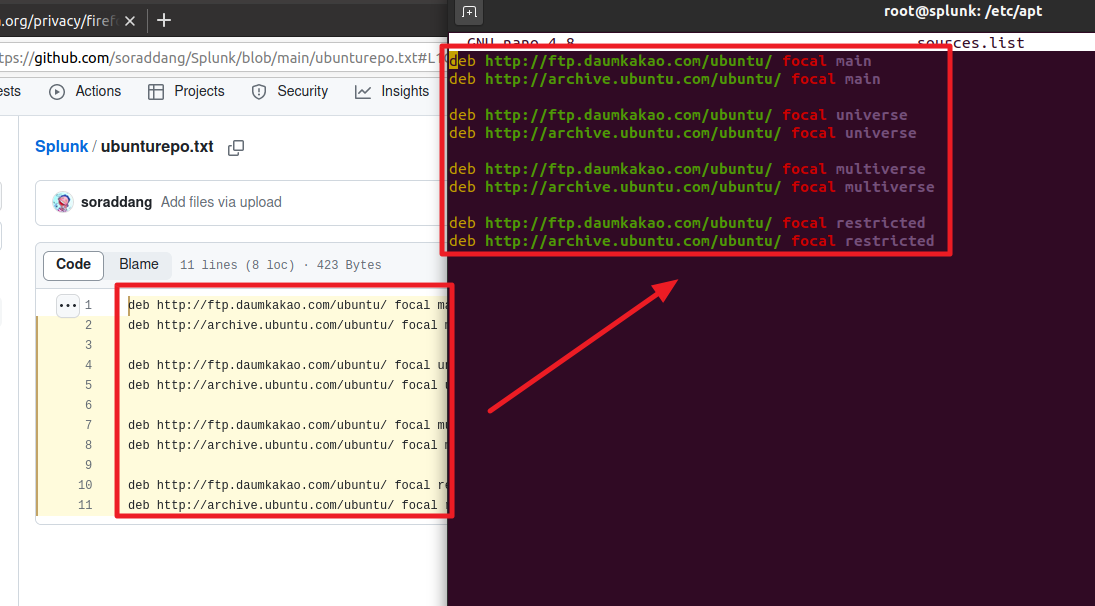
Task: Click the archive.ubuntu focal restricted line in nano
Action: click(691, 242)
